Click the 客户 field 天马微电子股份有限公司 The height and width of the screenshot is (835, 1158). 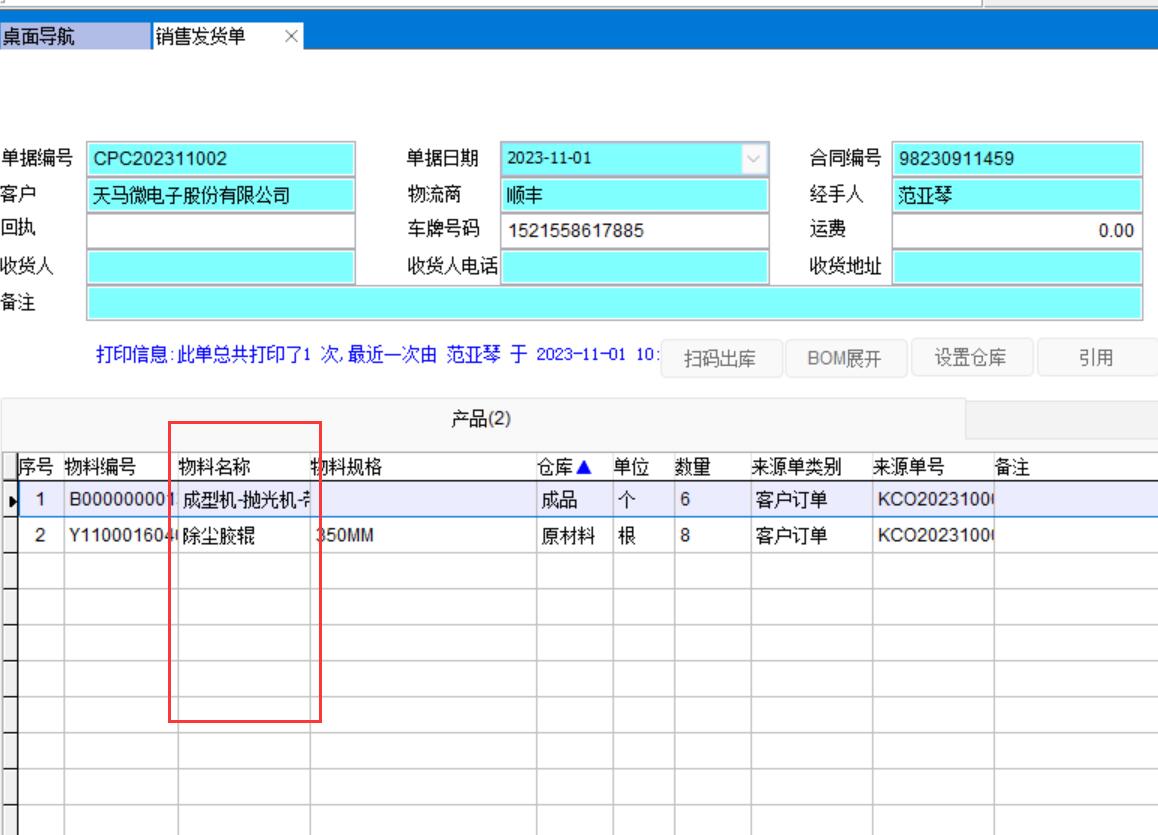tap(220, 195)
